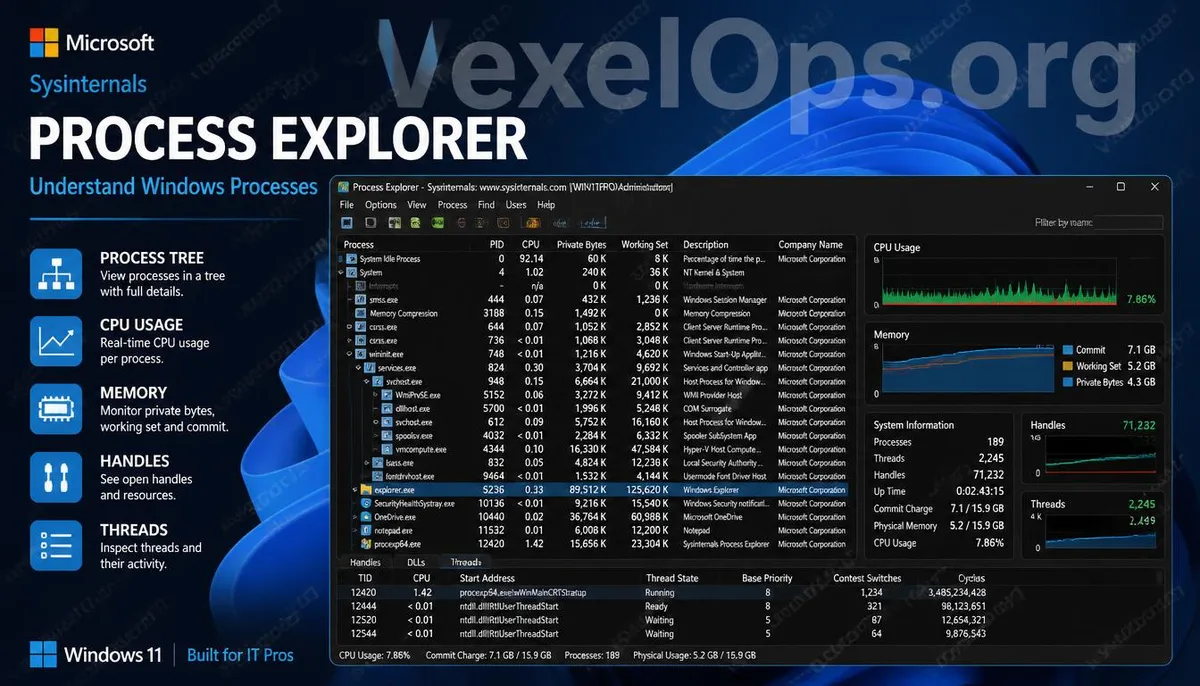This screenshot has height=686, width=1200.
Task: Click the WmiPrvSE.exe process icon
Action: (x=386, y=395)
